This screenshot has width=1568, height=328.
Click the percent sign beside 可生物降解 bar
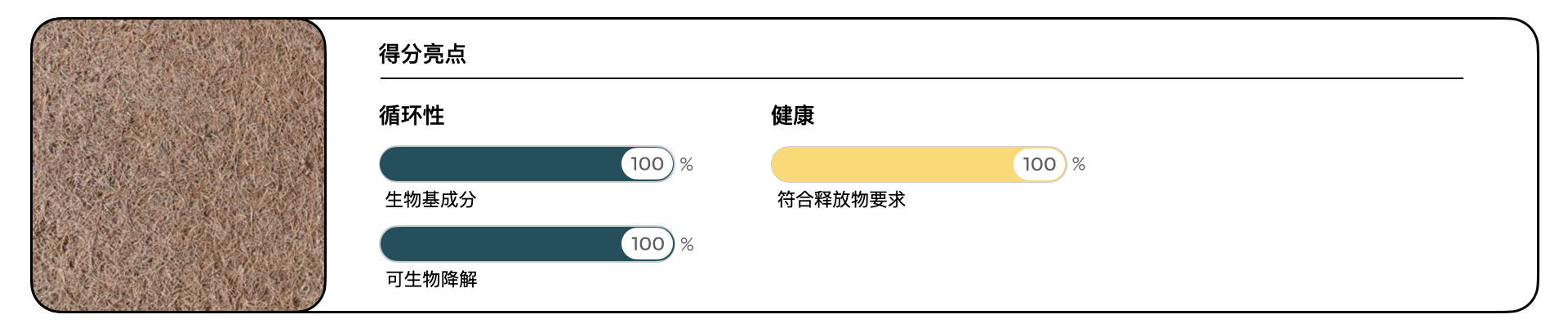point(687,245)
